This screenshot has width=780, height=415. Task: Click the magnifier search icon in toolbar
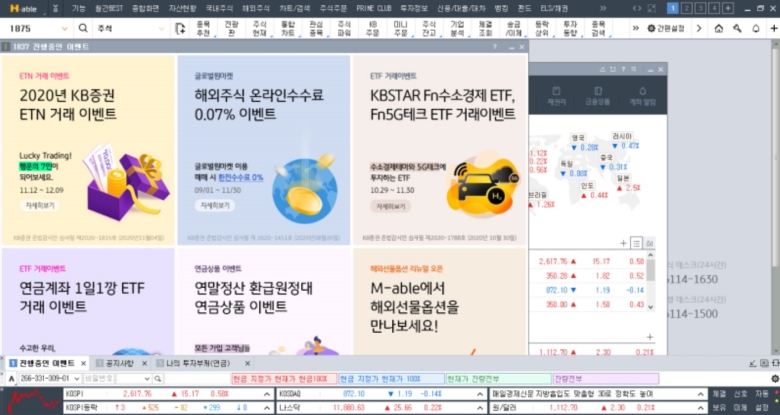(x=83, y=29)
